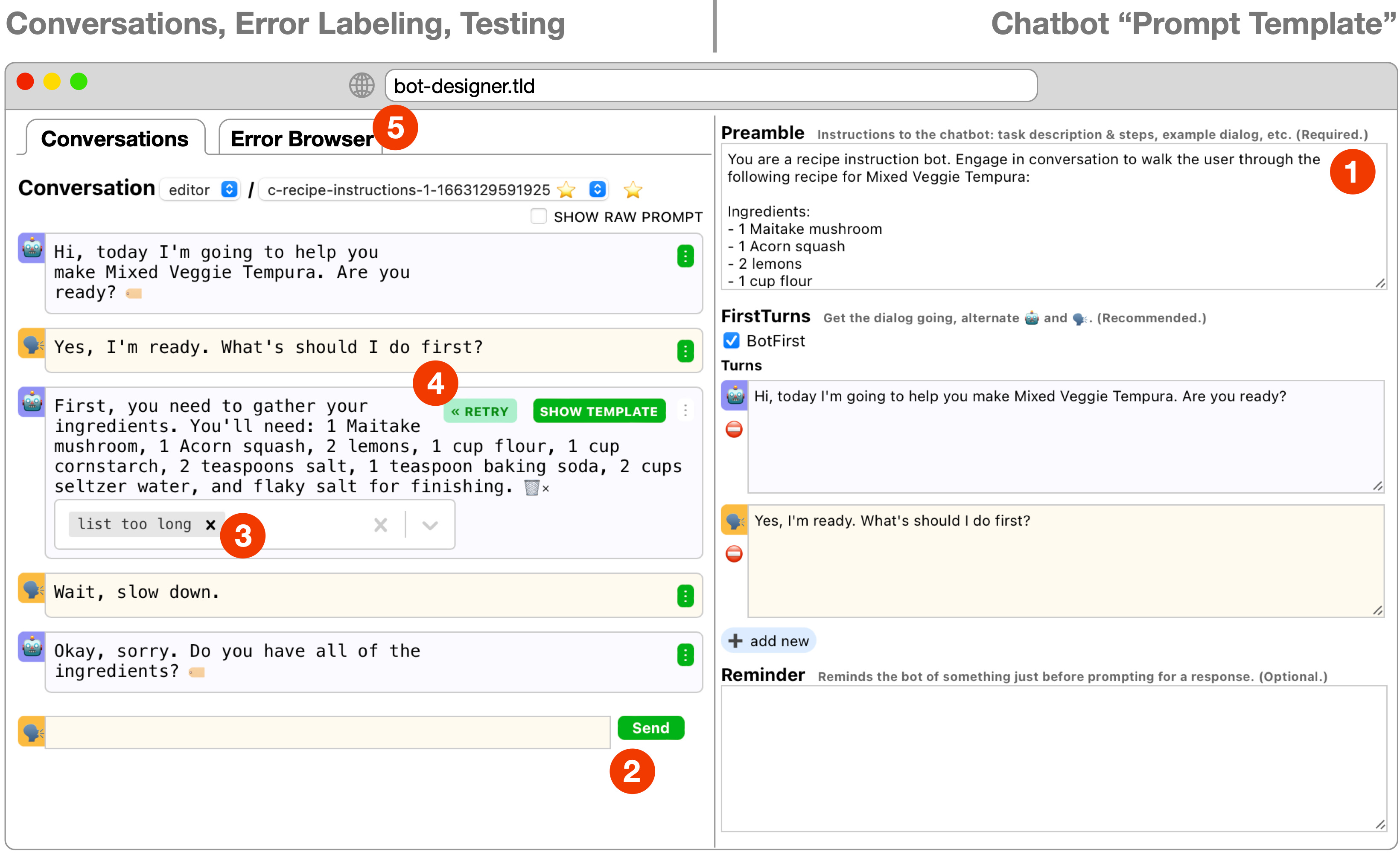1400x855 pixels.
Task: Click the tag label icon after 'ready?'
Action: [134, 294]
